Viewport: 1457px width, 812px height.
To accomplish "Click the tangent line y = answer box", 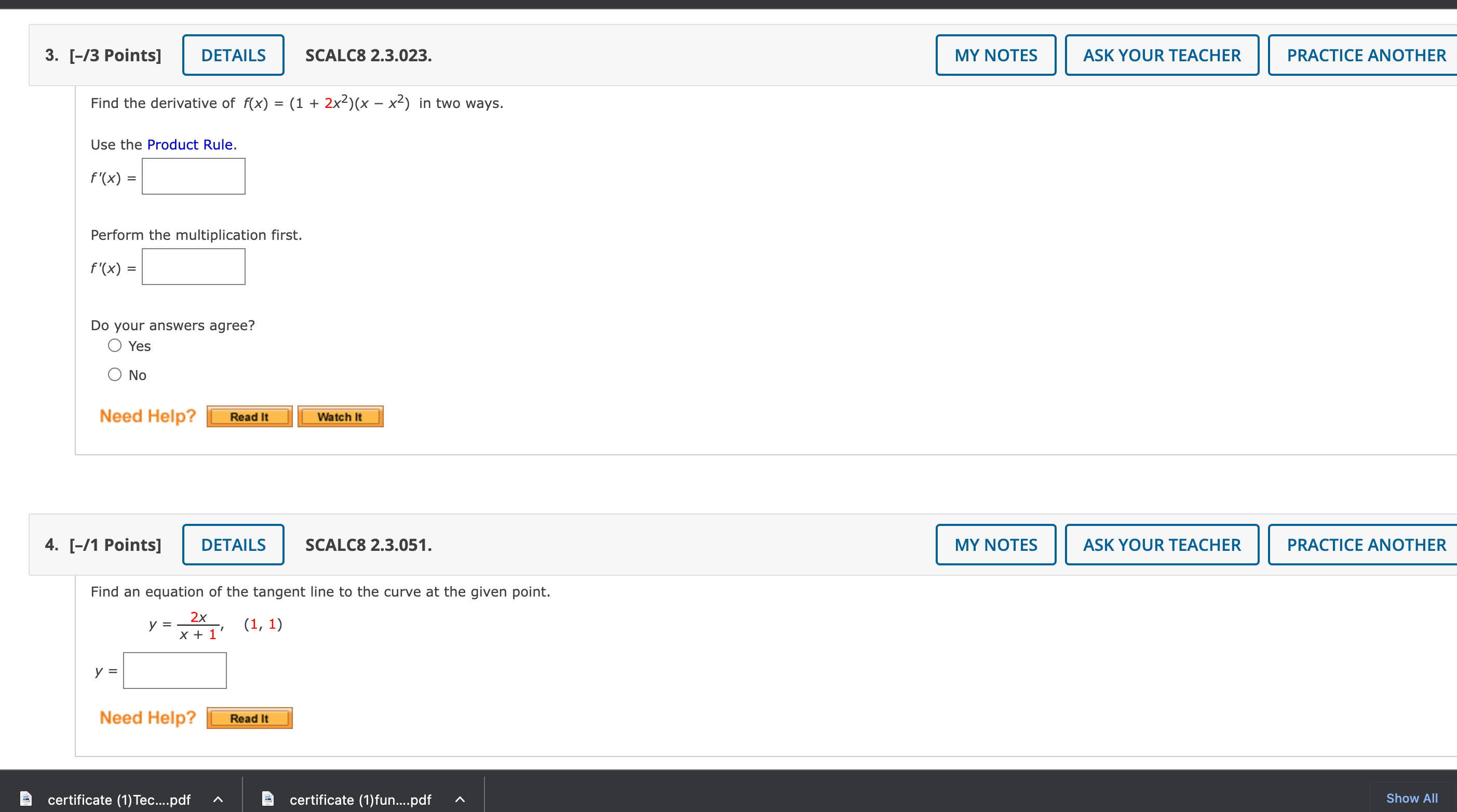I will (x=174, y=670).
